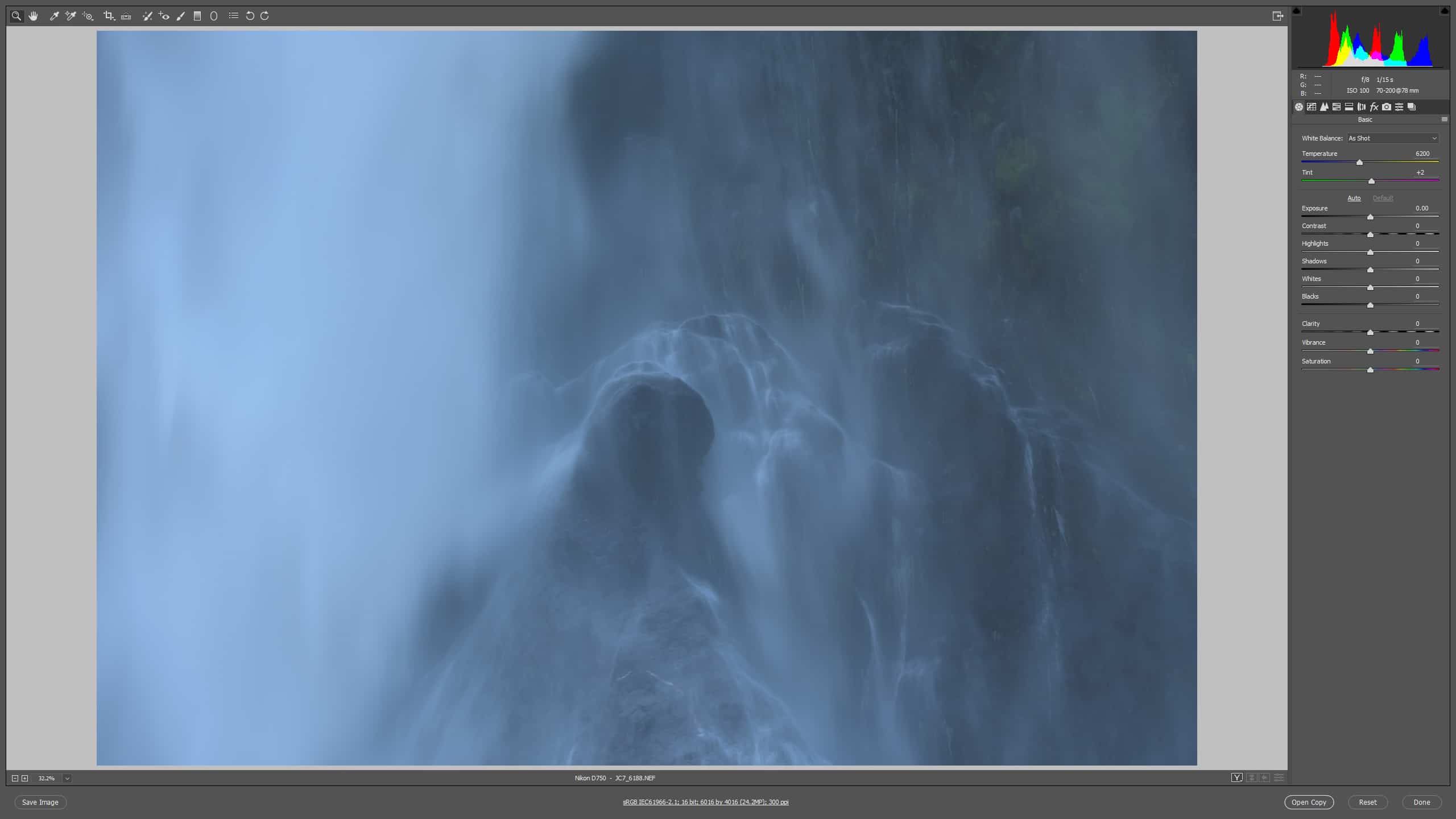Click the Auto tone link
This screenshot has width=1456, height=819.
1354,198
